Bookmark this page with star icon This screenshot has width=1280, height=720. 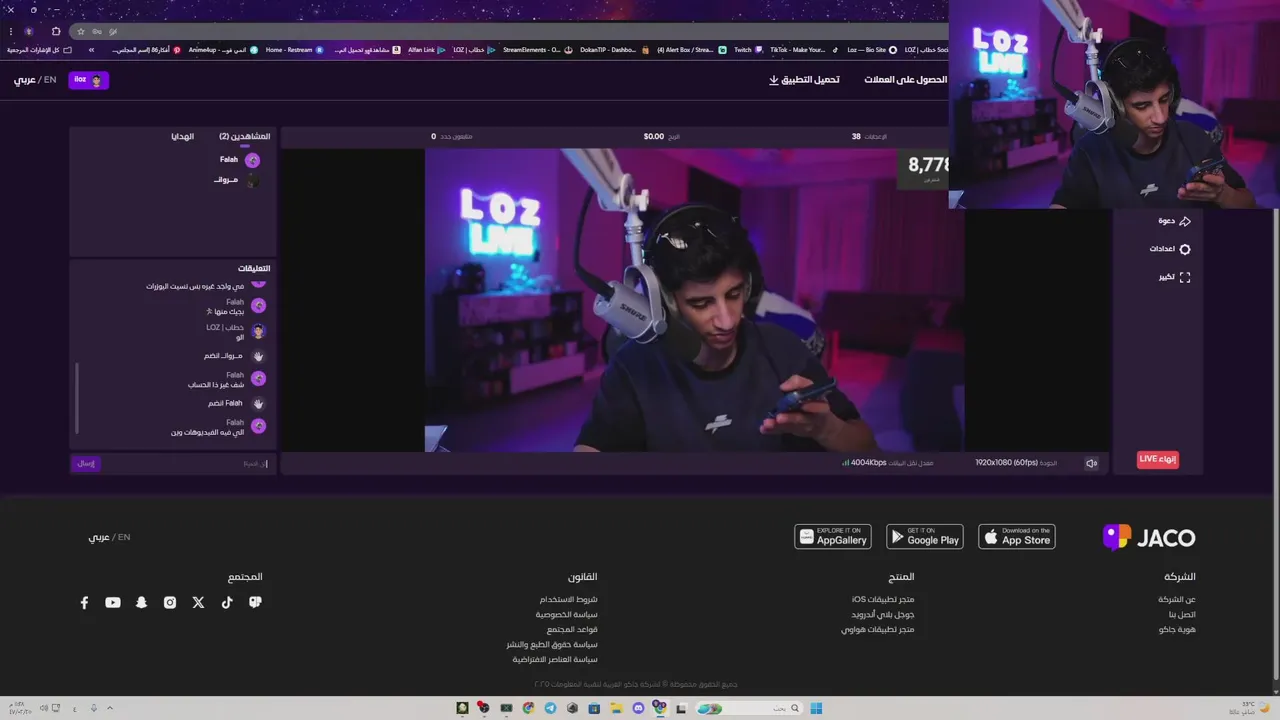tap(81, 31)
